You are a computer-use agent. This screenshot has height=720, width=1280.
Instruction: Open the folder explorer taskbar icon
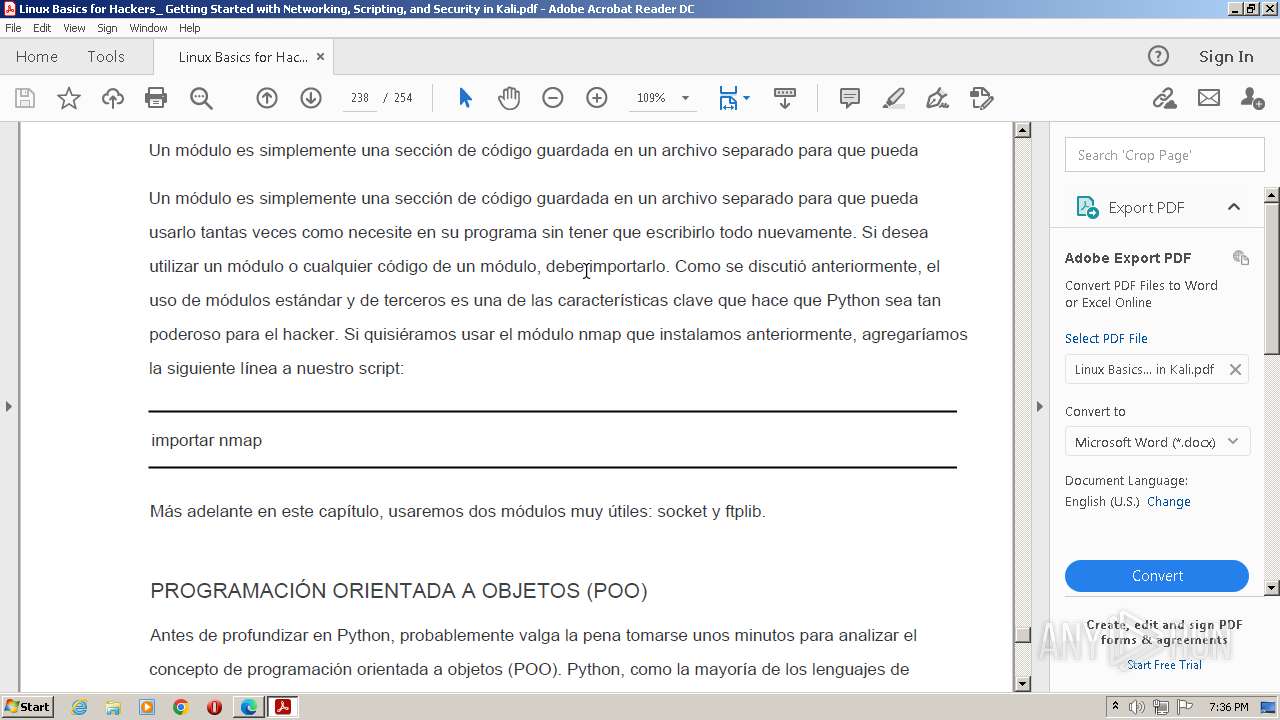[x=113, y=707]
